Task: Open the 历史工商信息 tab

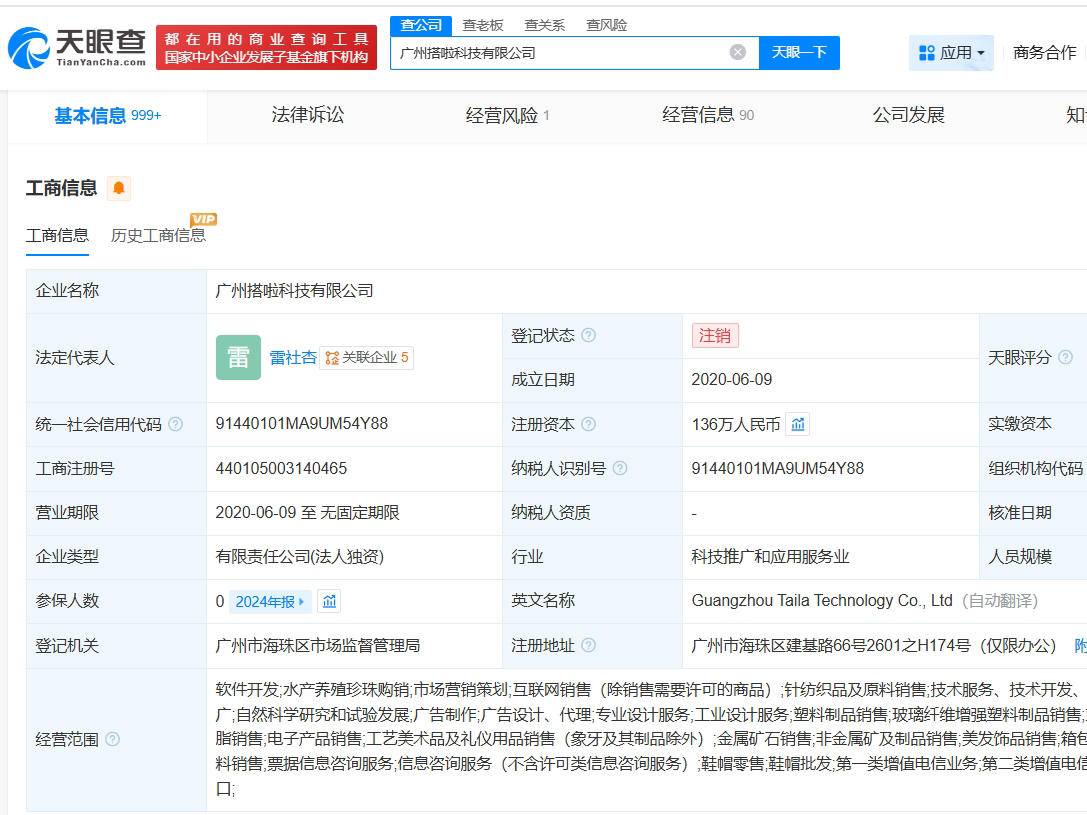Action: 159,235
